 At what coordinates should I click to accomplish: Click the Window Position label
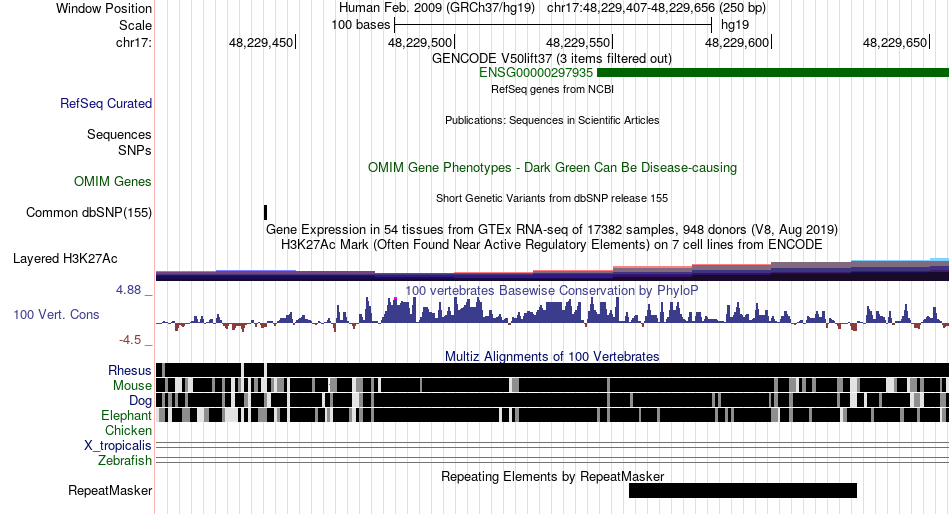[104, 8]
